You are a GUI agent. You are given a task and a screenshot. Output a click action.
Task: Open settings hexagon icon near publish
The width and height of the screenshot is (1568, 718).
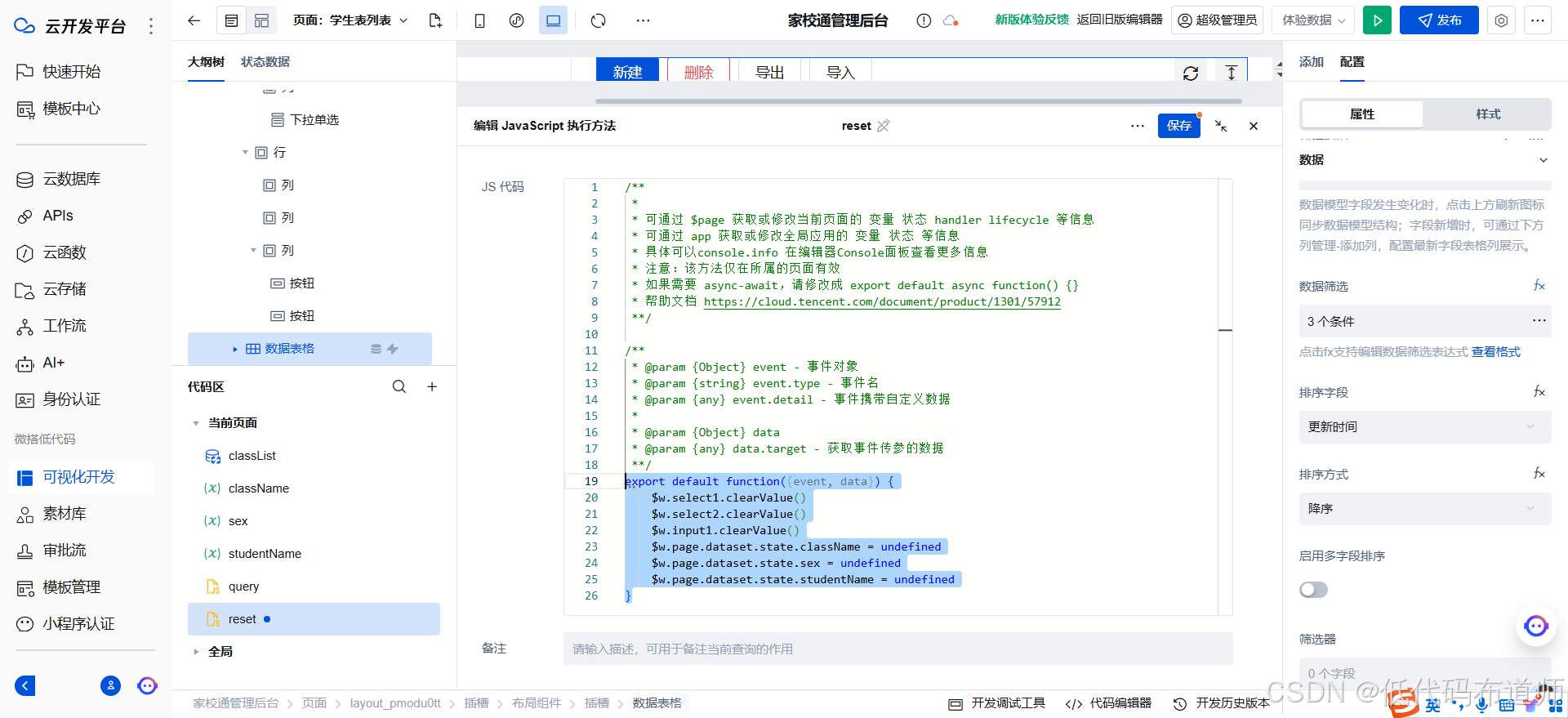[x=1501, y=20]
